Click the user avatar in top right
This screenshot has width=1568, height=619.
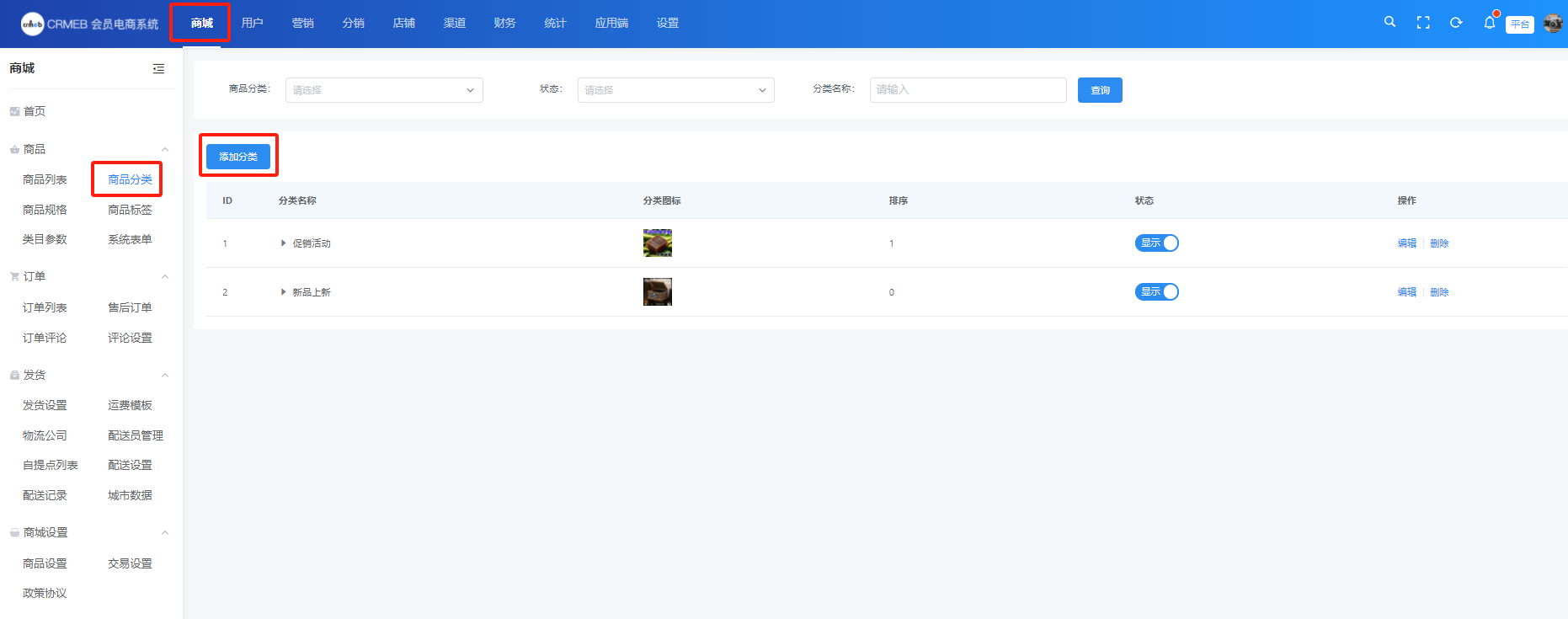click(x=1553, y=24)
